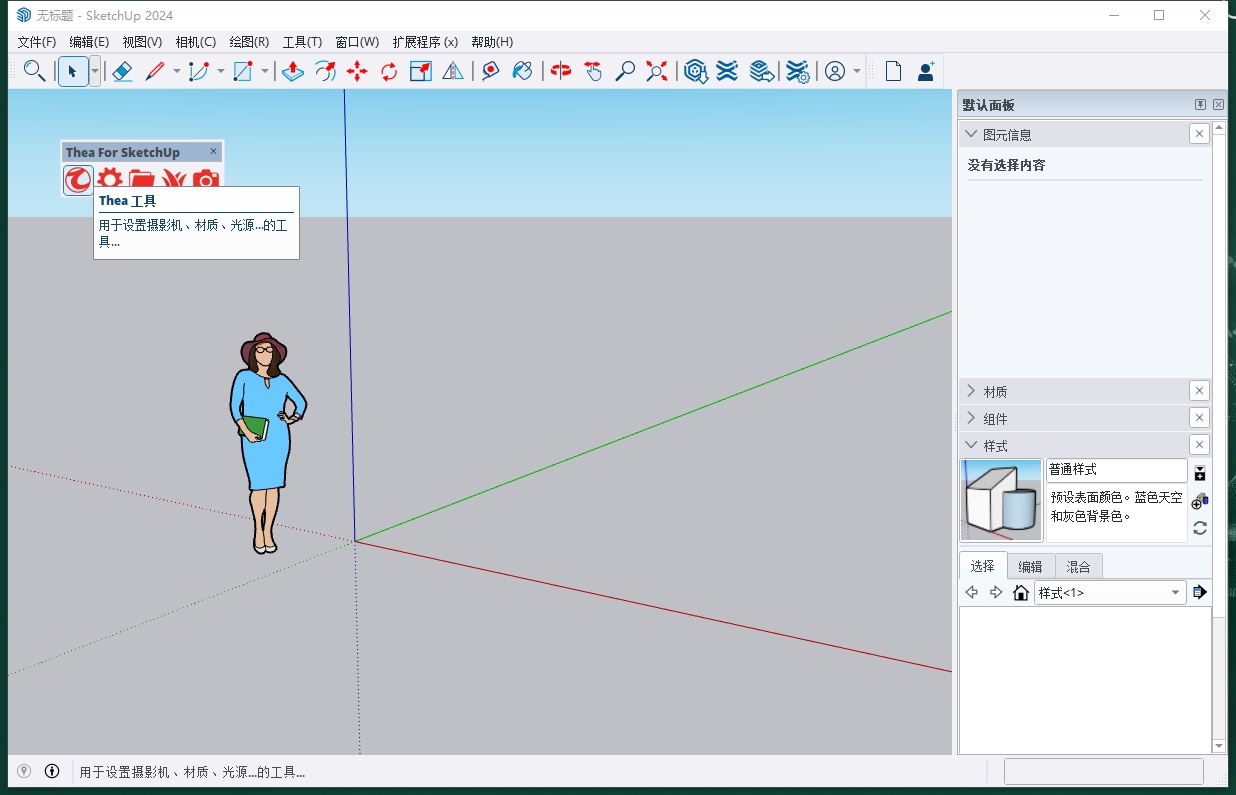The width and height of the screenshot is (1236, 795).
Task: Collapse the 图元信息 panel
Action: click(x=970, y=134)
